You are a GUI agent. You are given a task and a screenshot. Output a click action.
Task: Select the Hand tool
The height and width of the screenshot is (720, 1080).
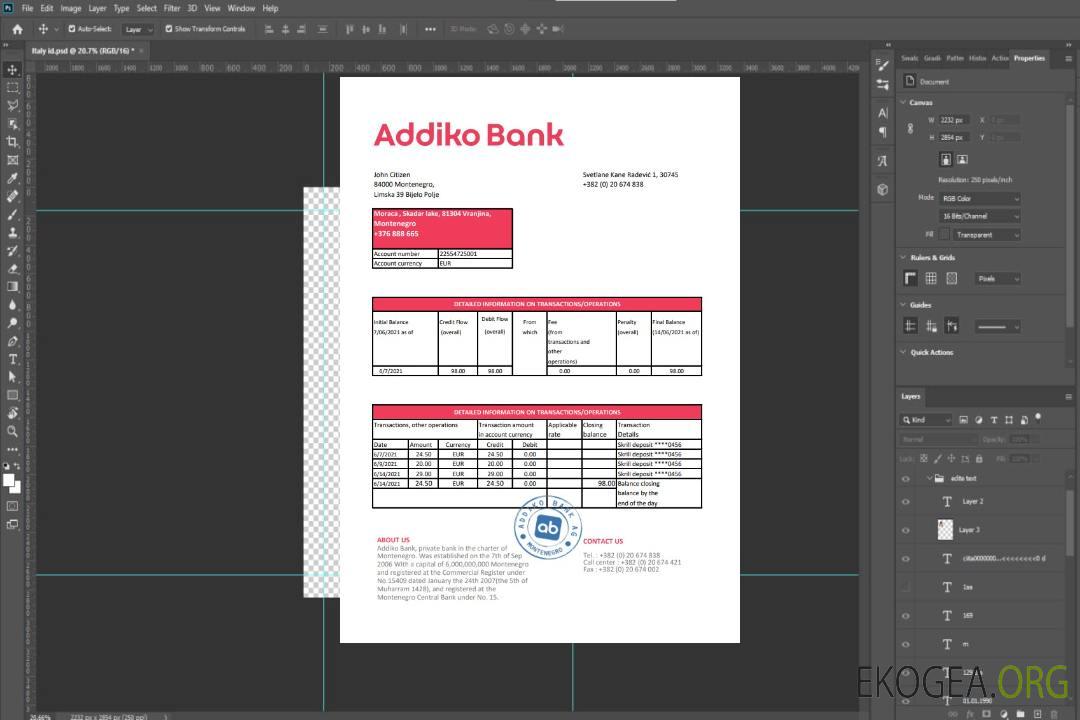pos(12,413)
